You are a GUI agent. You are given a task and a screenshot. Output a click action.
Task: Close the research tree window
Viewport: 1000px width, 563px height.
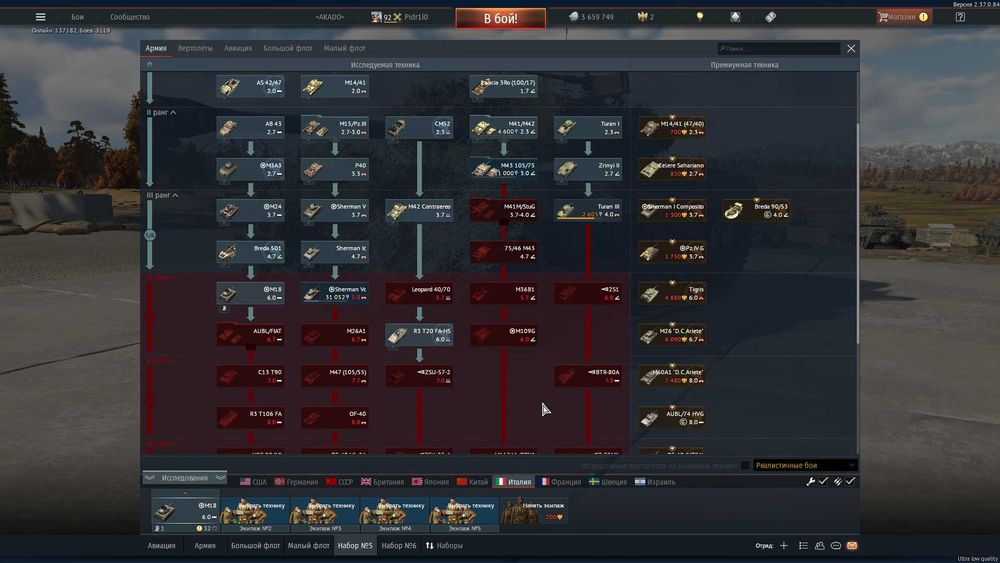tap(851, 48)
